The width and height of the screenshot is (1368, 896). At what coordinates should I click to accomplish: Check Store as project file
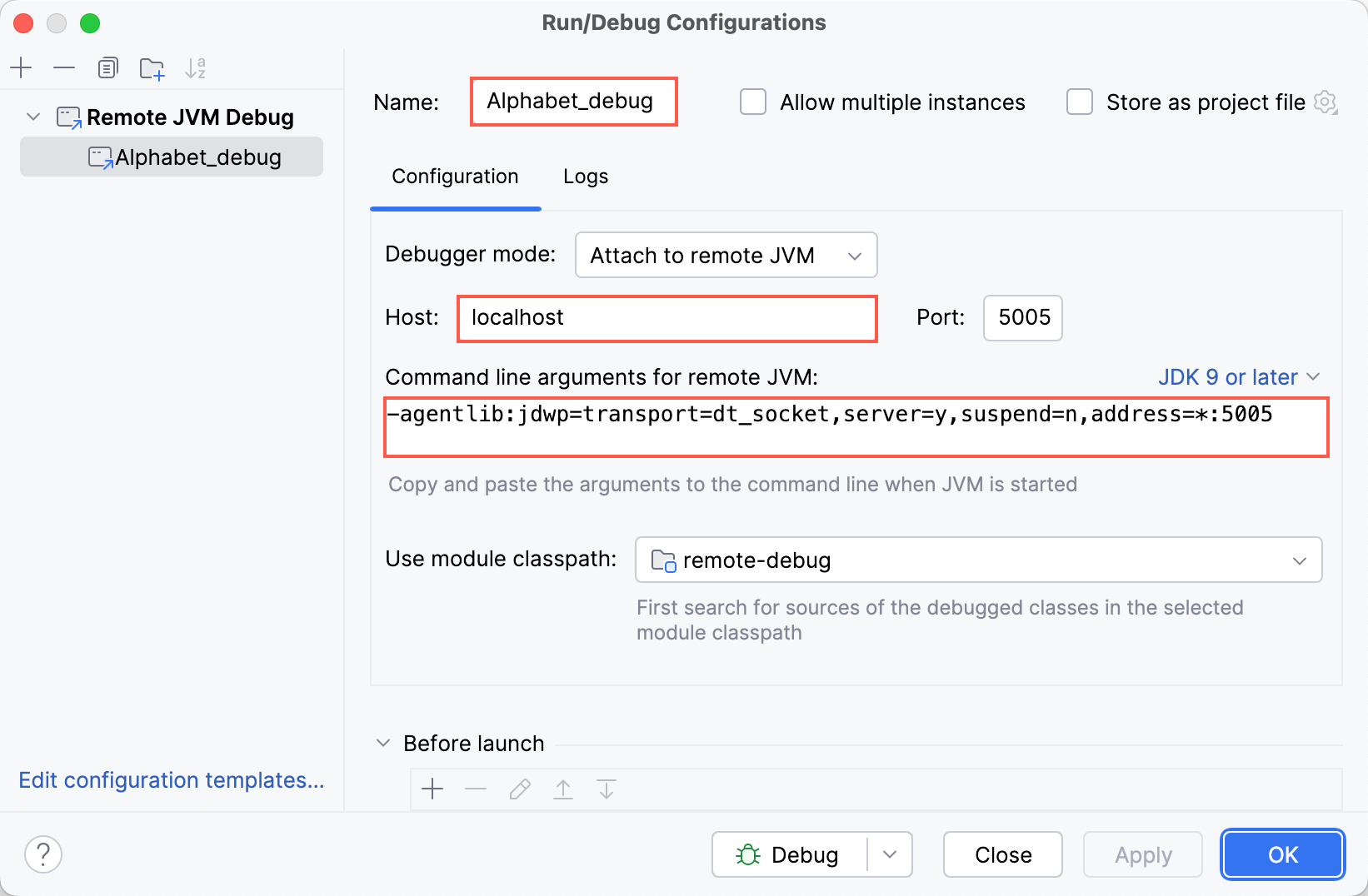[1079, 102]
